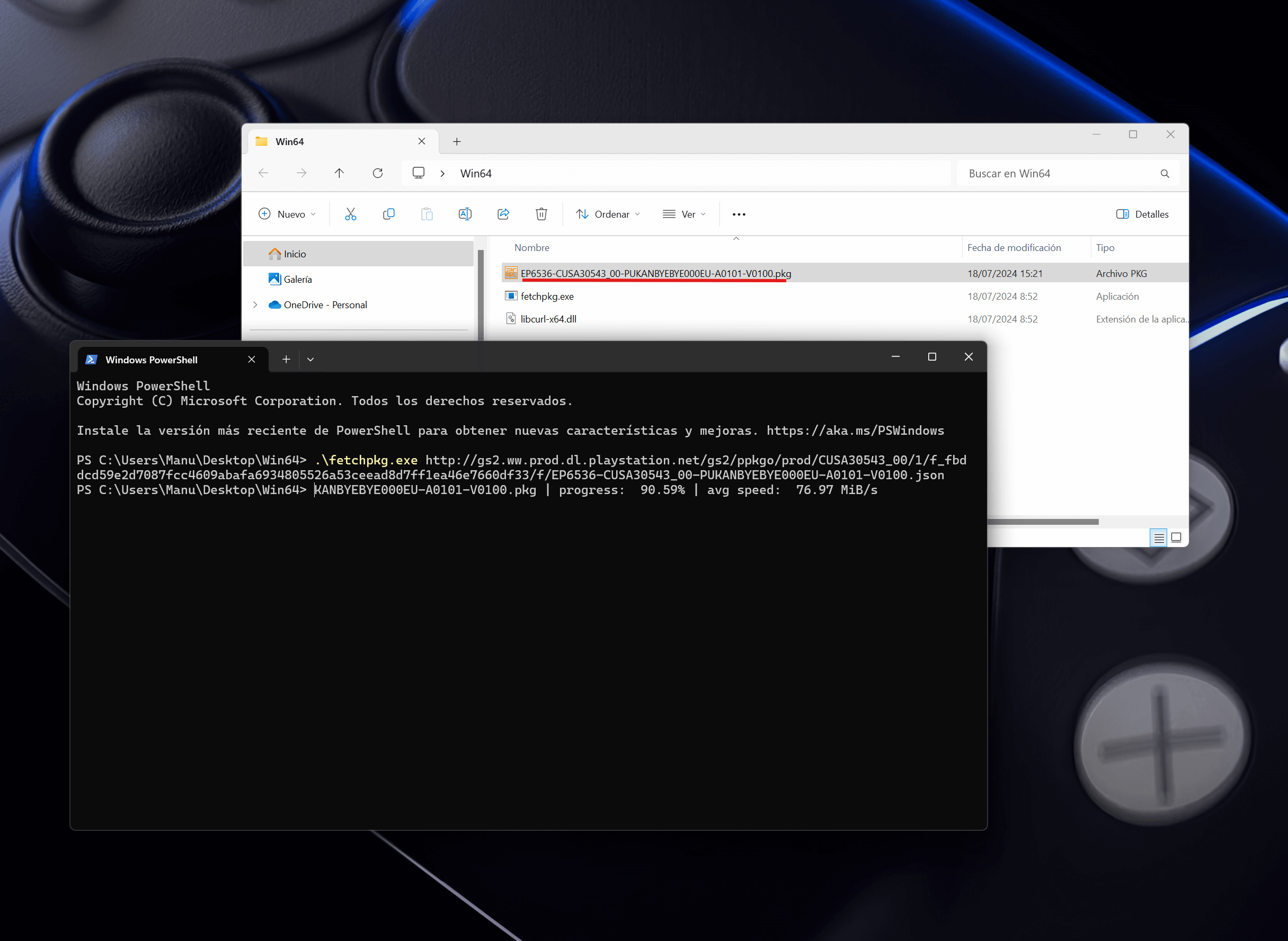The image size is (1288, 941).
Task: Click the Copy icon in toolbar
Action: 389,214
